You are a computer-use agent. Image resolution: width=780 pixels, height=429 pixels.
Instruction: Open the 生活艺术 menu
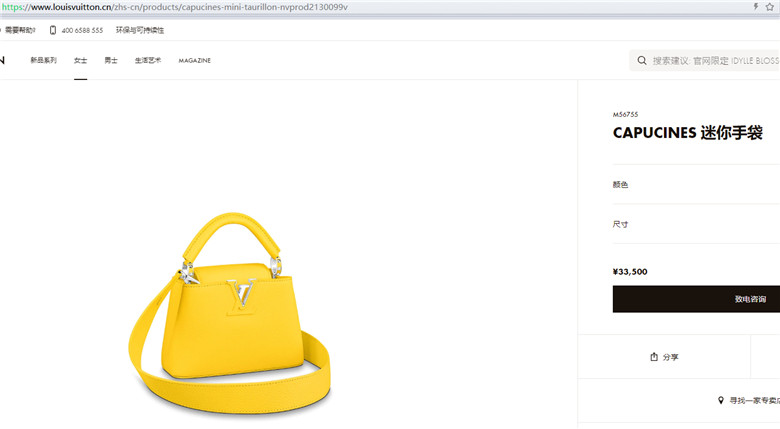[148, 60]
